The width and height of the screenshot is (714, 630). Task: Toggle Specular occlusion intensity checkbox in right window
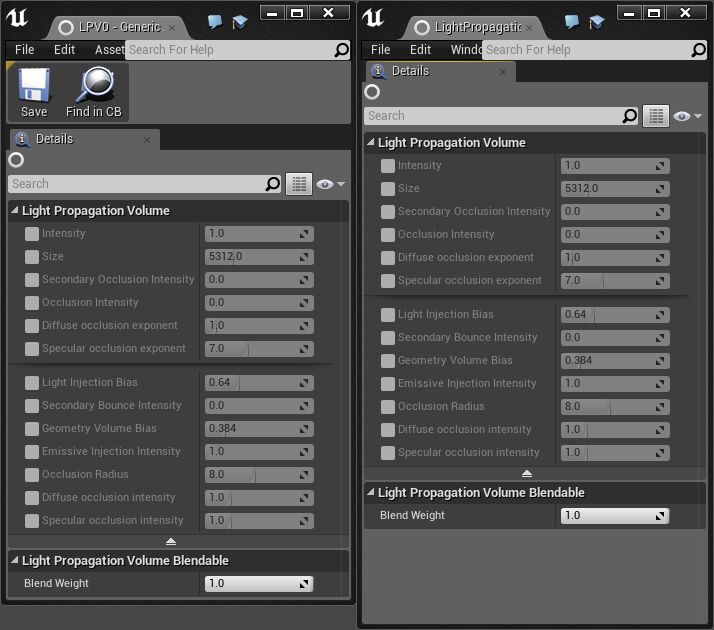point(388,453)
